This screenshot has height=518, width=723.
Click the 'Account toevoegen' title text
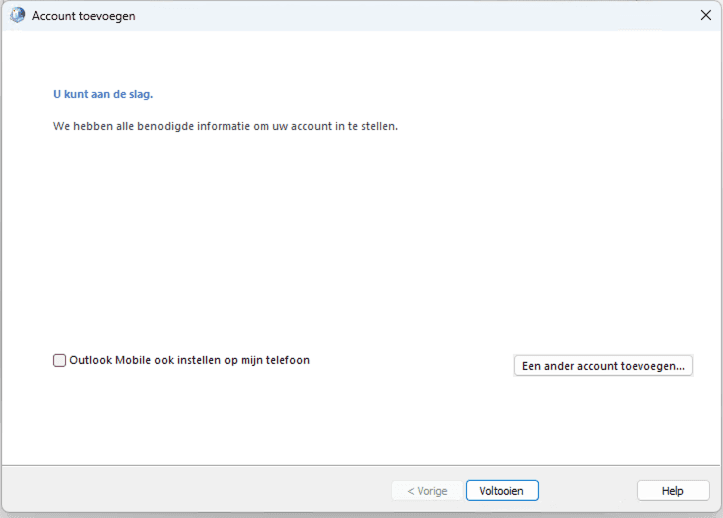tap(83, 16)
